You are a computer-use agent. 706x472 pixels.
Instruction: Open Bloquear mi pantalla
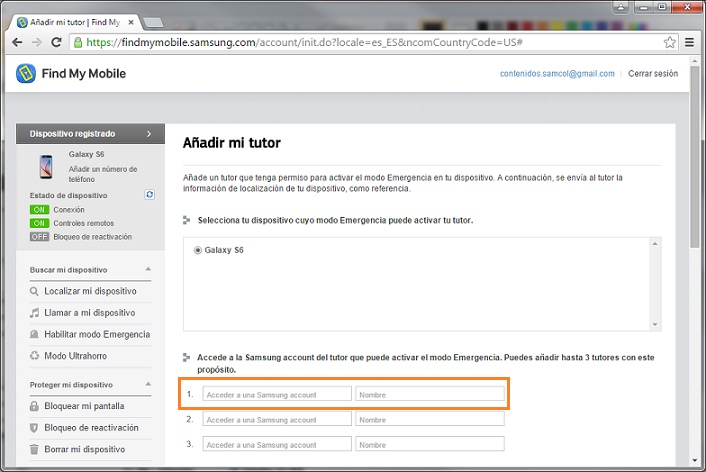(x=84, y=406)
